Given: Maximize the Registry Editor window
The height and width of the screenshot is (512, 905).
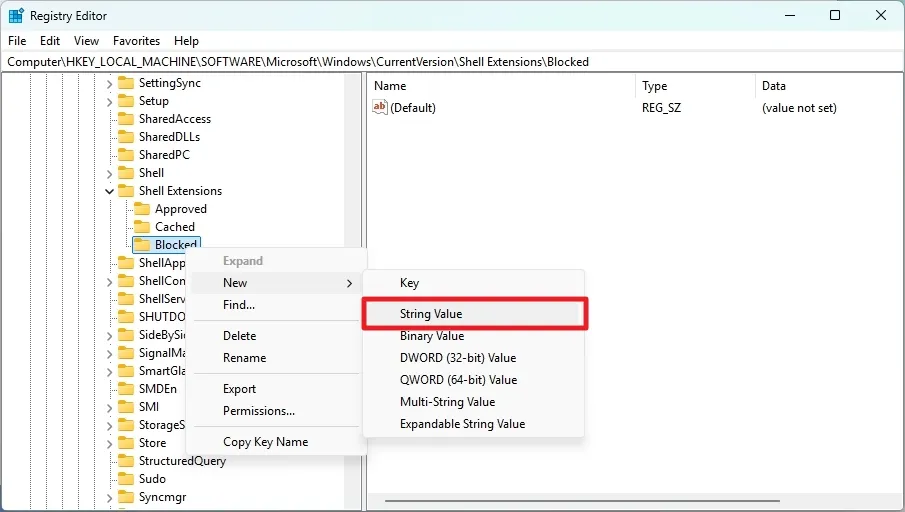Looking at the screenshot, I should pos(835,16).
